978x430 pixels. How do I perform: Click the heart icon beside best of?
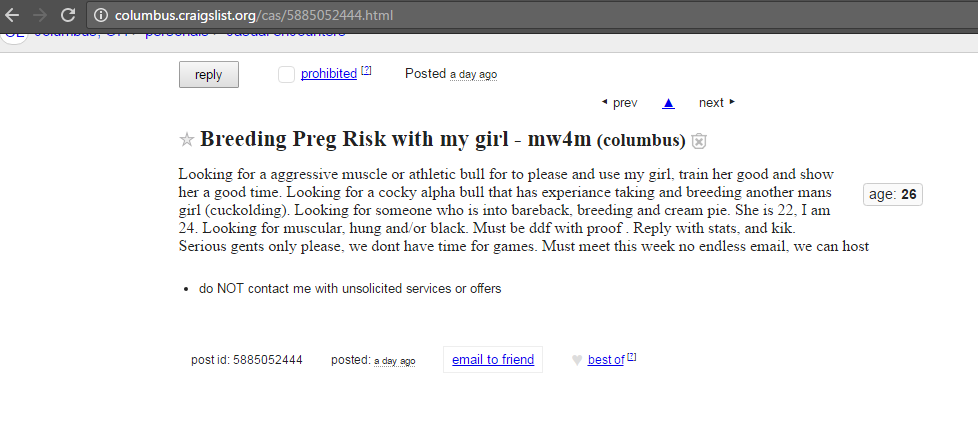(576, 360)
